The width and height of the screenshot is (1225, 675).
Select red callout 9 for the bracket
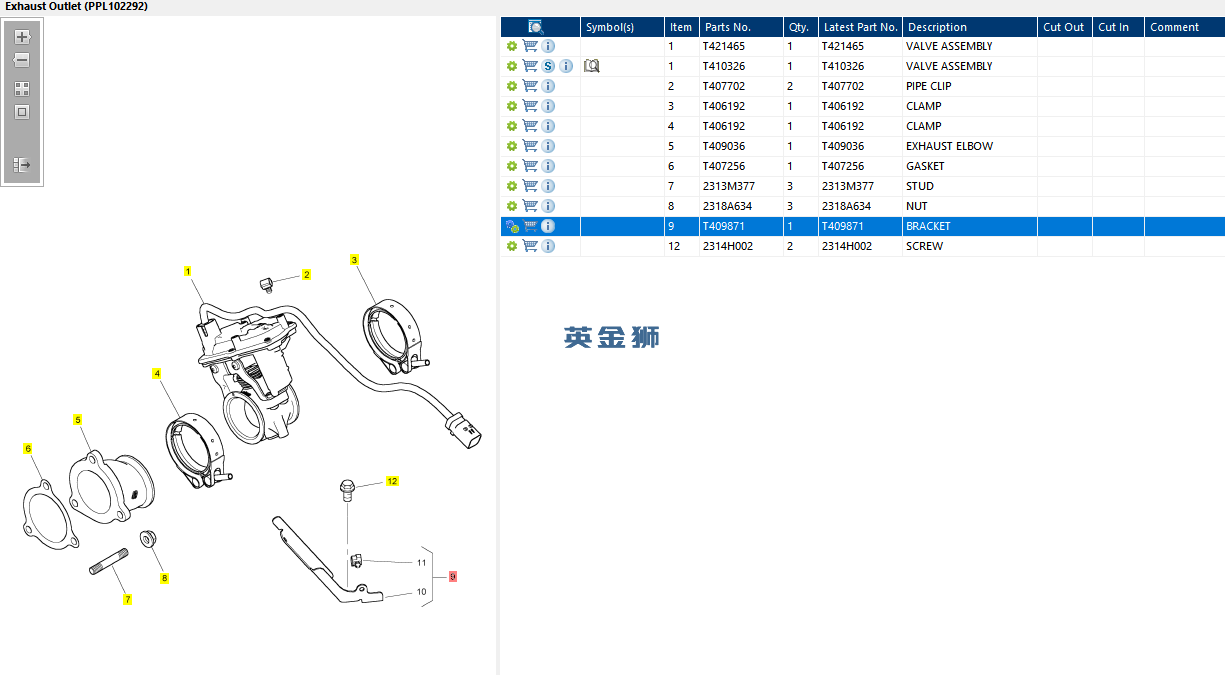[x=453, y=577]
